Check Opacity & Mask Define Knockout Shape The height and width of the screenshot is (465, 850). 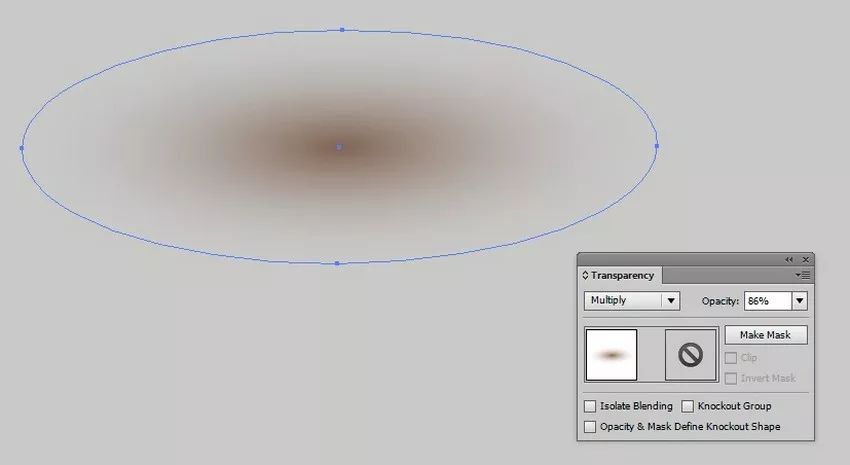pos(590,427)
